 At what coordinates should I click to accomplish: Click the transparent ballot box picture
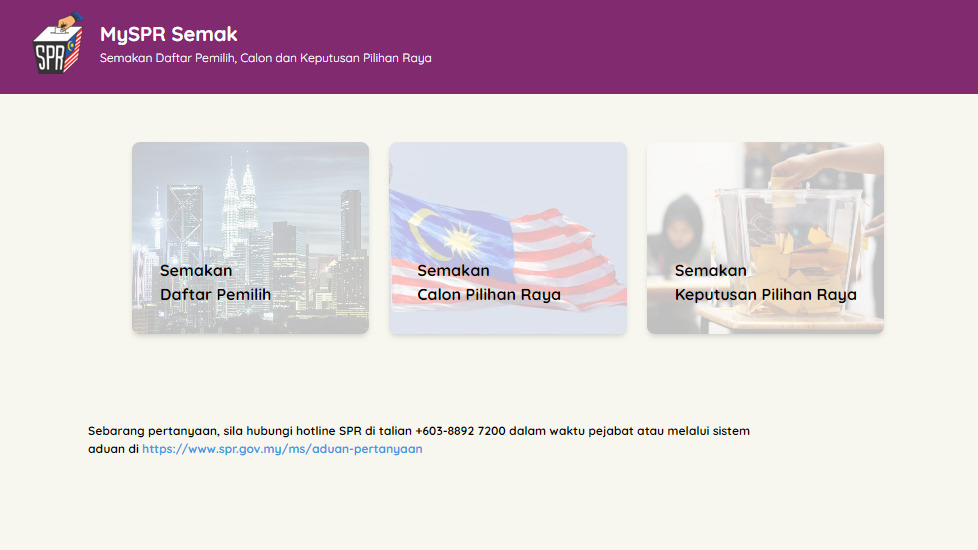pos(791,249)
